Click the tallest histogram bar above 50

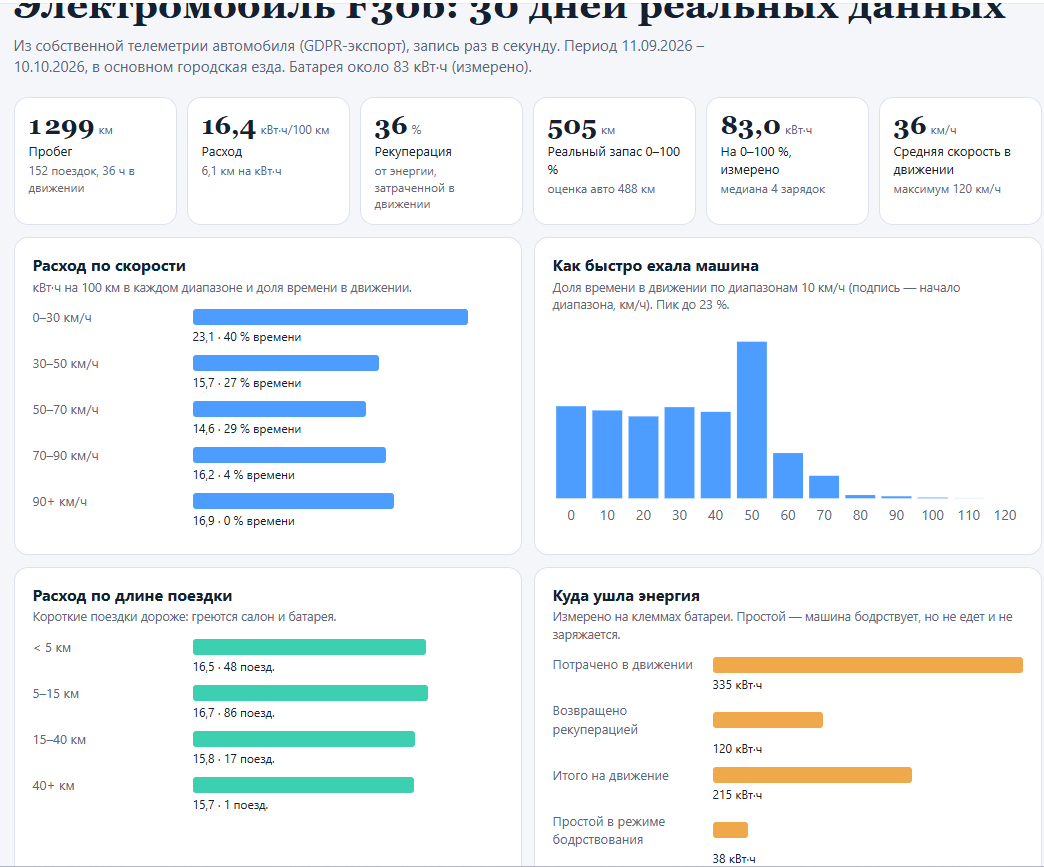click(x=752, y=420)
